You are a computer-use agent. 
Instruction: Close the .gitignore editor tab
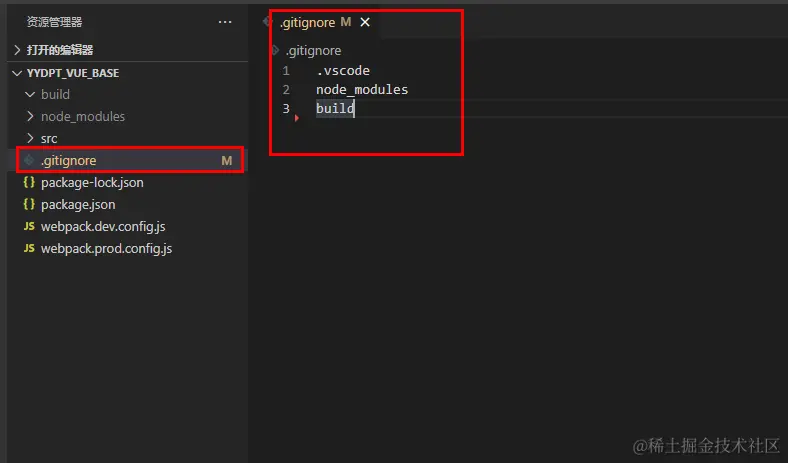(365, 22)
